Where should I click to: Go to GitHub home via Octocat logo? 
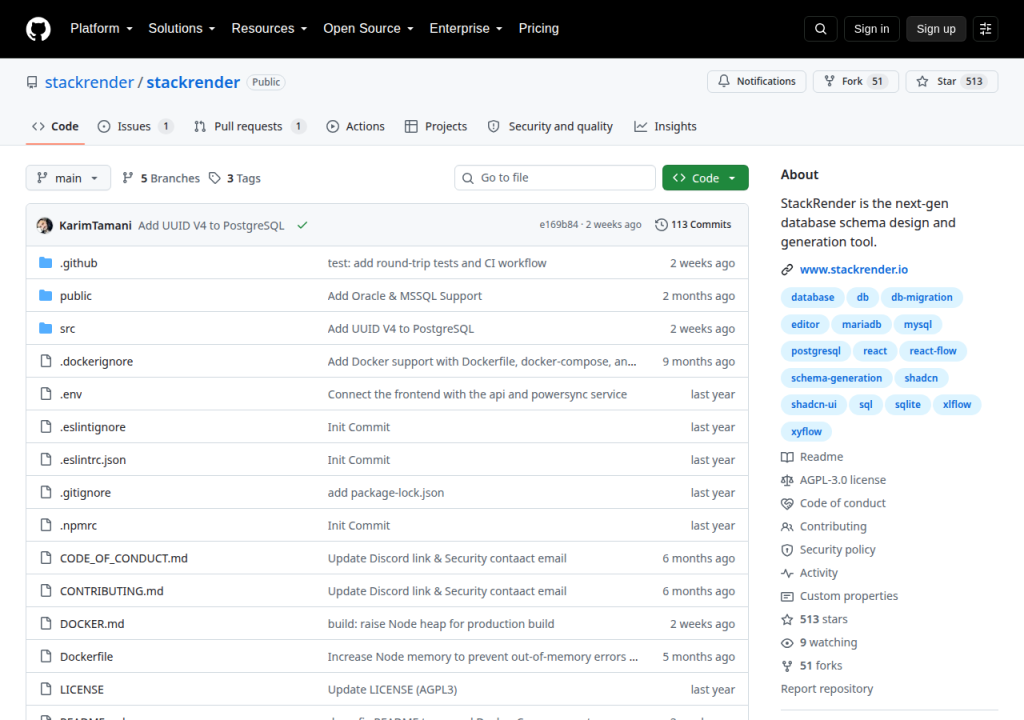pyautogui.click(x=39, y=29)
